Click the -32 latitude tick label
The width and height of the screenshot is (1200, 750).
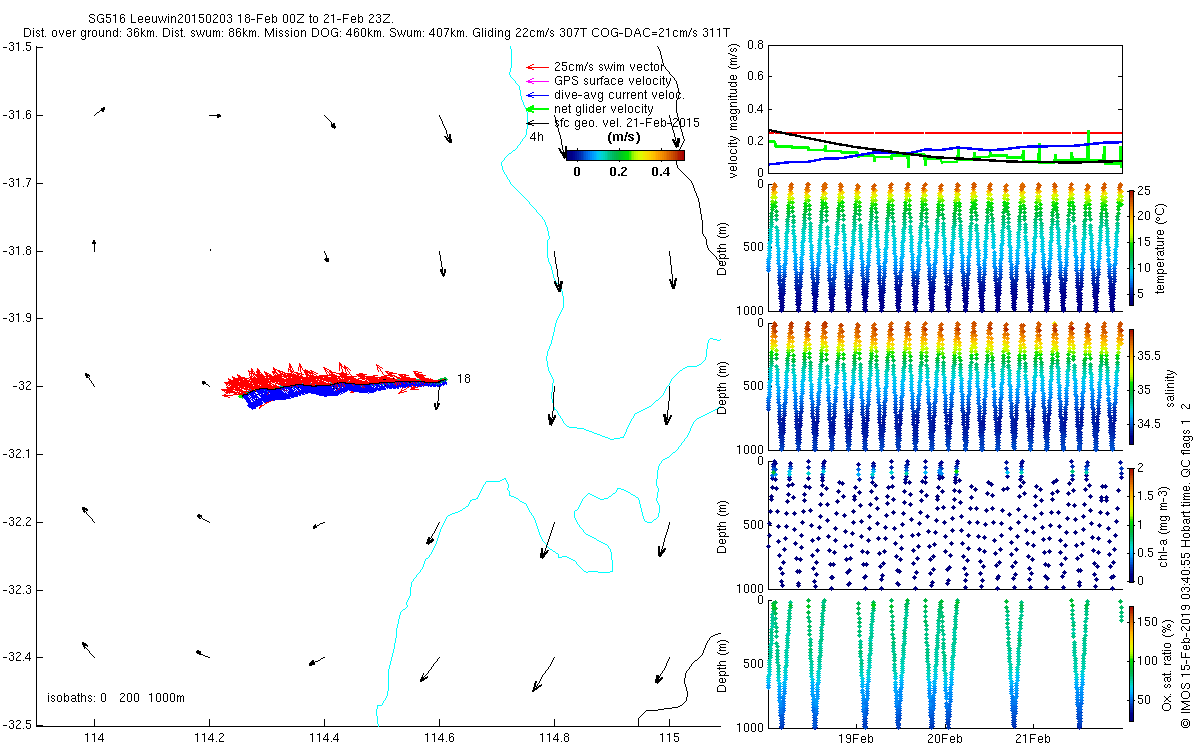[21, 386]
